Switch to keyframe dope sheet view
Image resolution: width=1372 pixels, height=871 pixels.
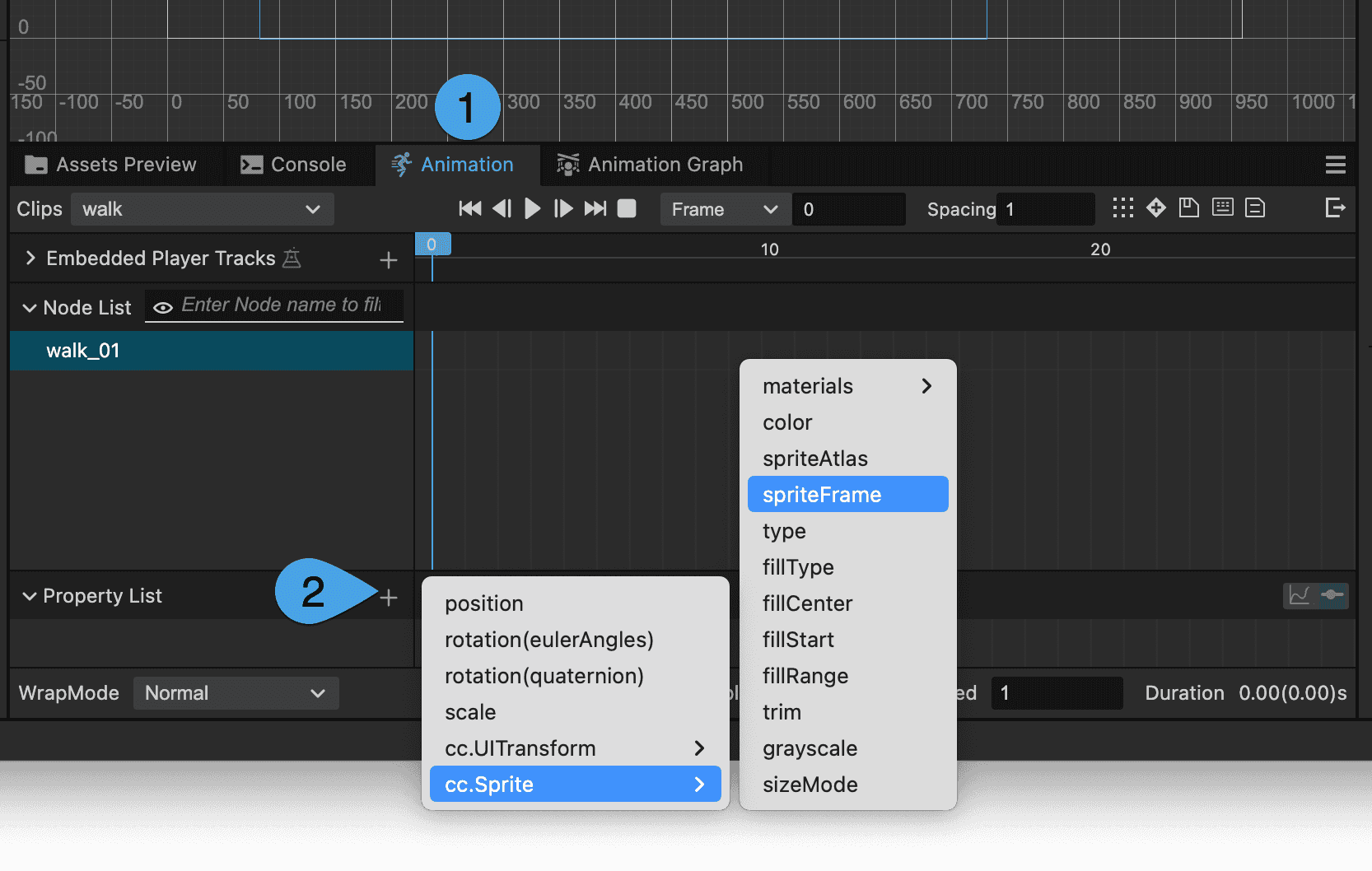1332,595
